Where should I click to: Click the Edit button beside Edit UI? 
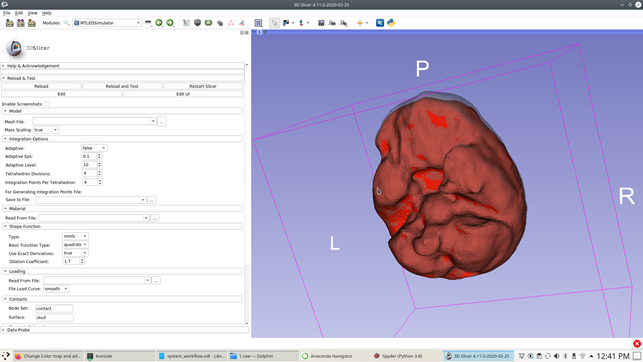tap(62, 94)
